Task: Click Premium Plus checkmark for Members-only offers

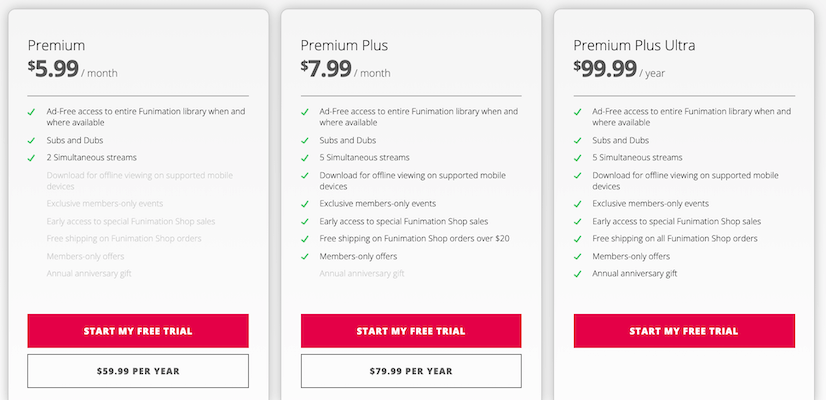Action: pyautogui.click(x=305, y=256)
